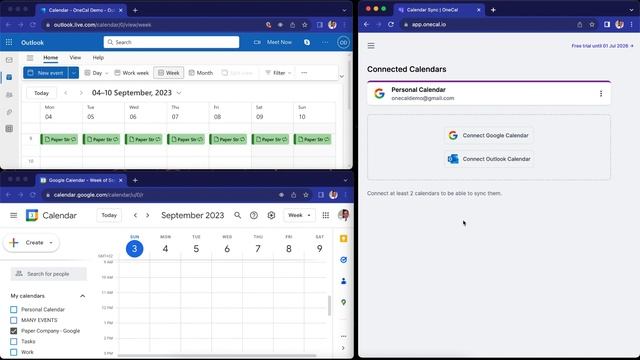Click the Outlook Search field
The width and height of the screenshot is (640, 360).
point(171,42)
